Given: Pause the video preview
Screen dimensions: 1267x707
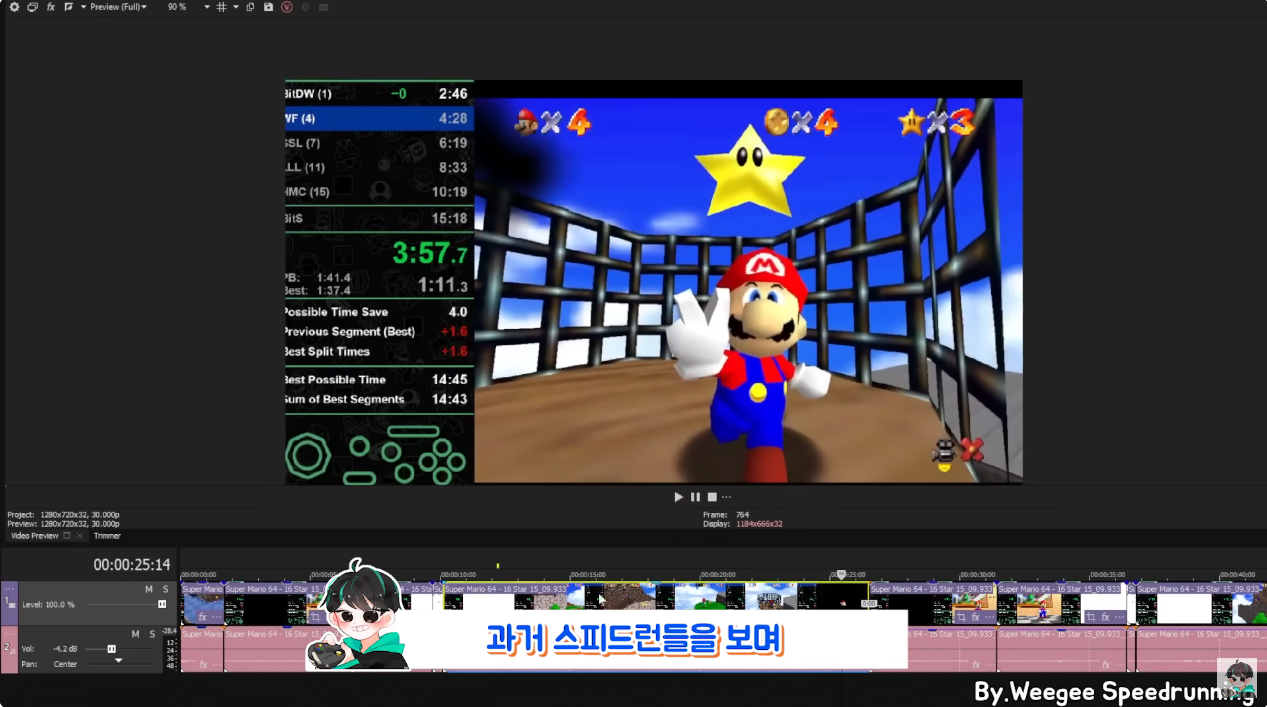Looking at the screenshot, I should coord(695,497).
